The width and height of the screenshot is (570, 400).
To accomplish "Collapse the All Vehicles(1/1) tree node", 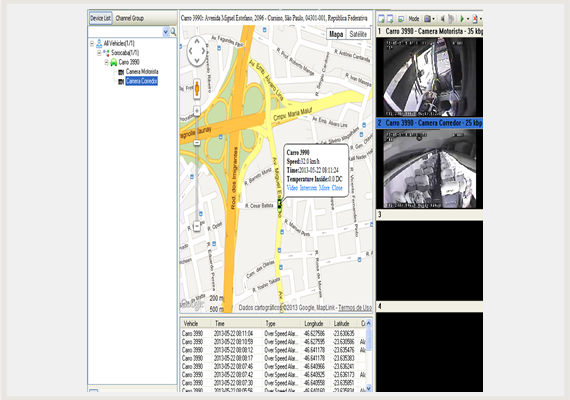I will coord(92,43).
